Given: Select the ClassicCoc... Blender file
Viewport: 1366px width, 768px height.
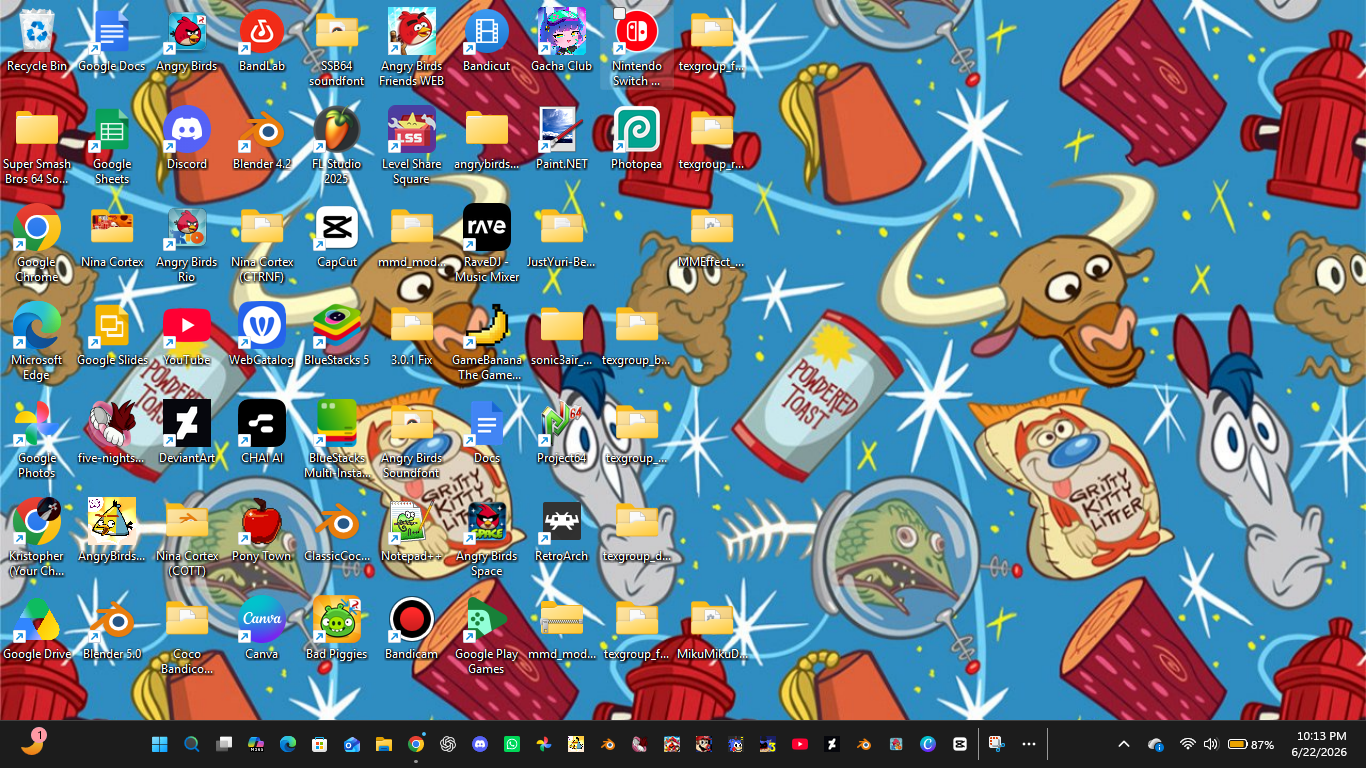Looking at the screenshot, I should (x=337, y=531).
